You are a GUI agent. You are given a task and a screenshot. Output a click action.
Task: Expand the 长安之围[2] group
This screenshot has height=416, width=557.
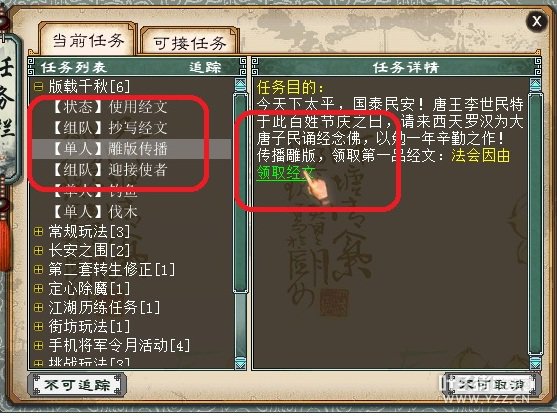[38, 251]
